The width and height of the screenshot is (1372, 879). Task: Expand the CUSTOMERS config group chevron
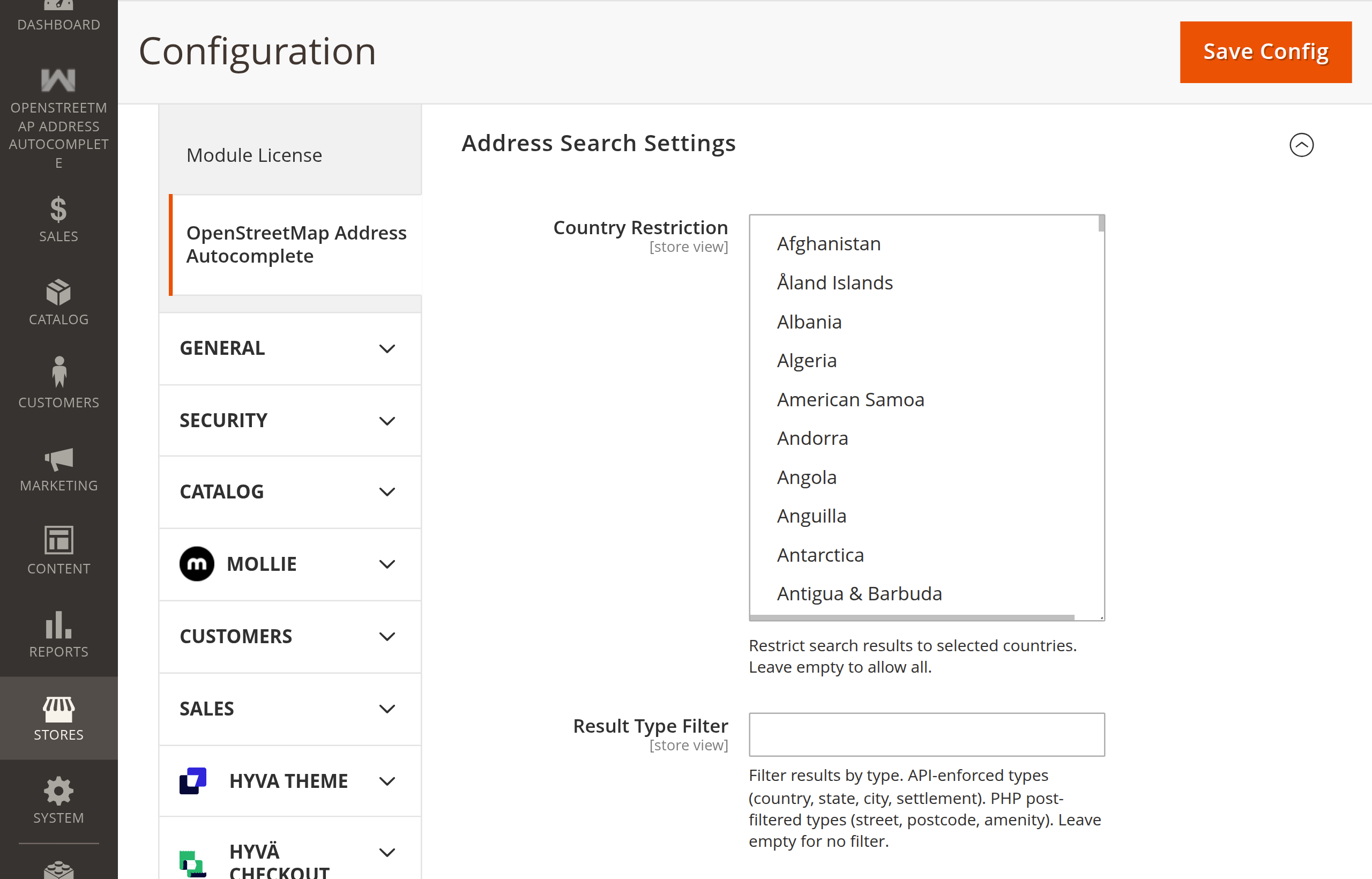tap(387, 636)
